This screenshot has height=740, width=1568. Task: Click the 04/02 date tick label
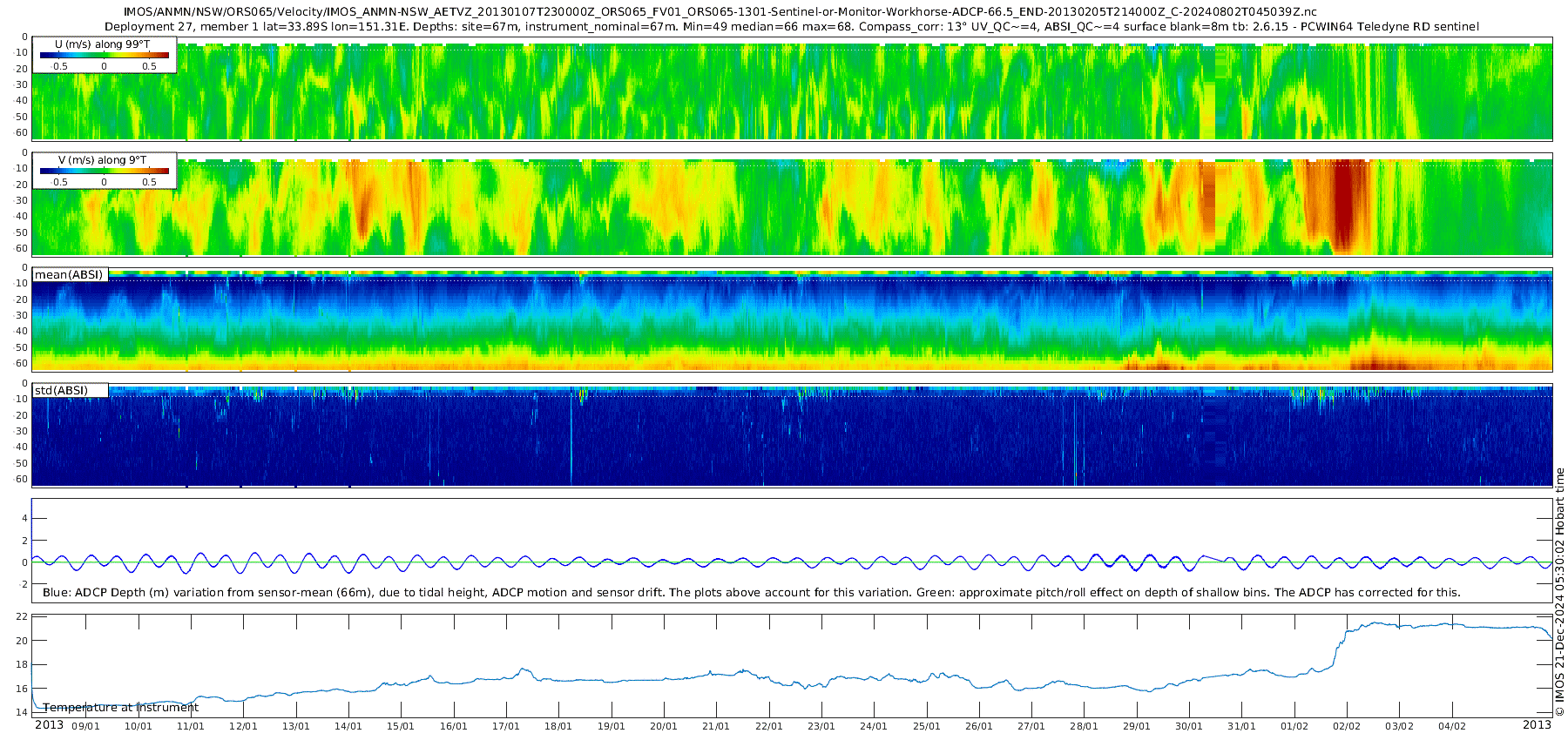(x=1452, y=726)
